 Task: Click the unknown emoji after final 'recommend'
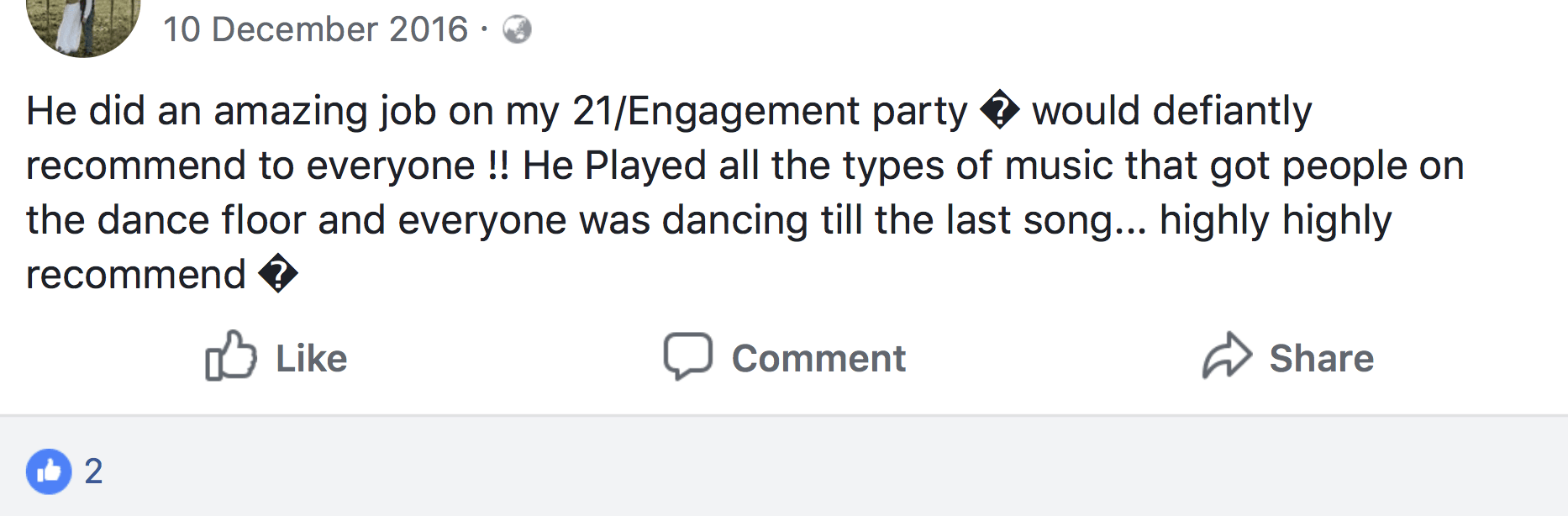[277, 275]
